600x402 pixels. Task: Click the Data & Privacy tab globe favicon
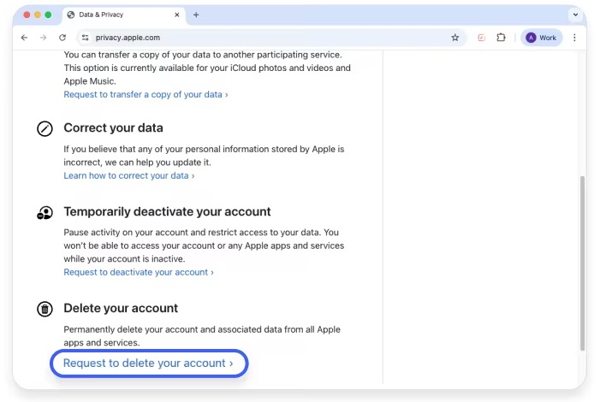71,15
